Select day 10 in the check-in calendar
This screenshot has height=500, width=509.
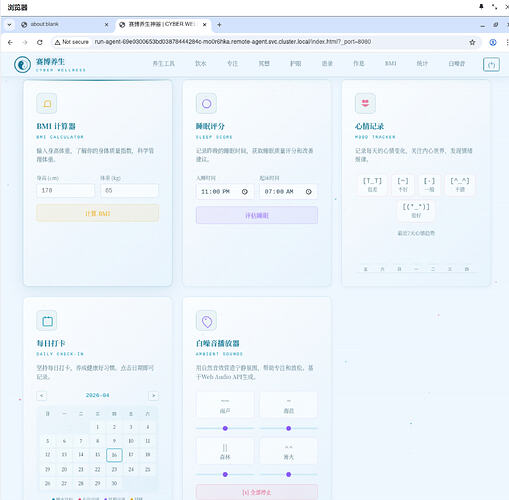(131, 441)
